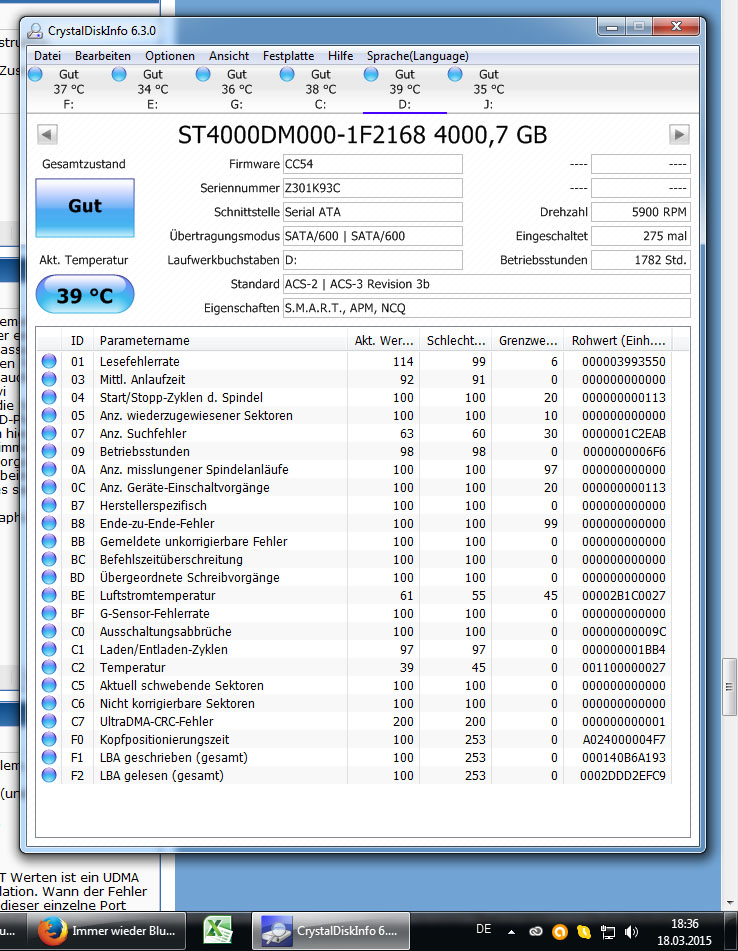Click status icon for Lesefehlerrate row

click(x=49, y=361)
